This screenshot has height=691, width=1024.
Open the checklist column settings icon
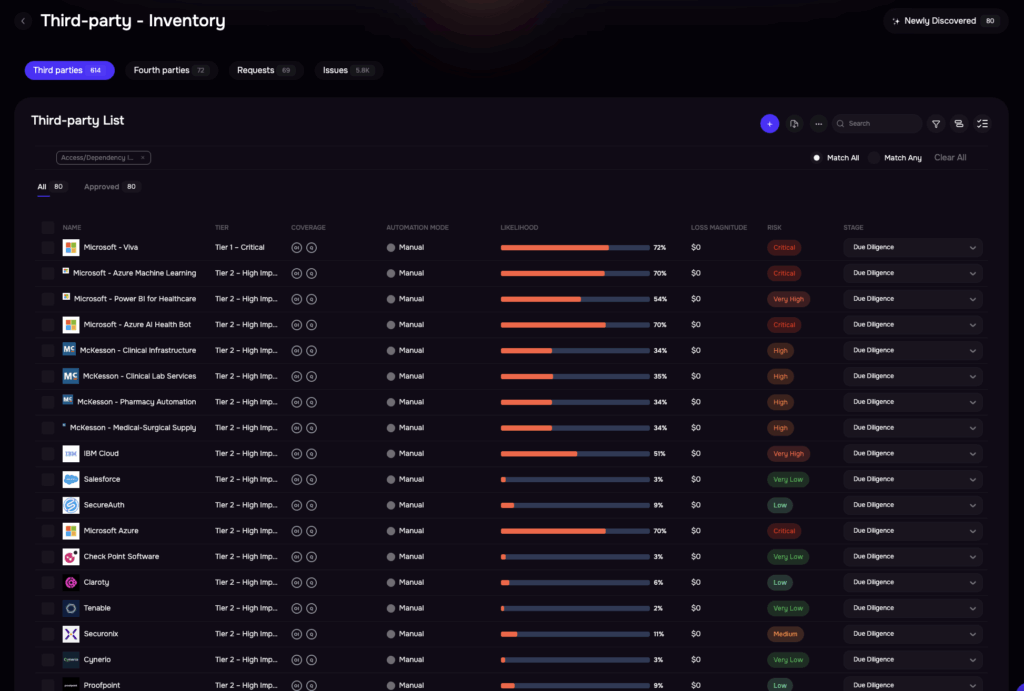point(983,124)
